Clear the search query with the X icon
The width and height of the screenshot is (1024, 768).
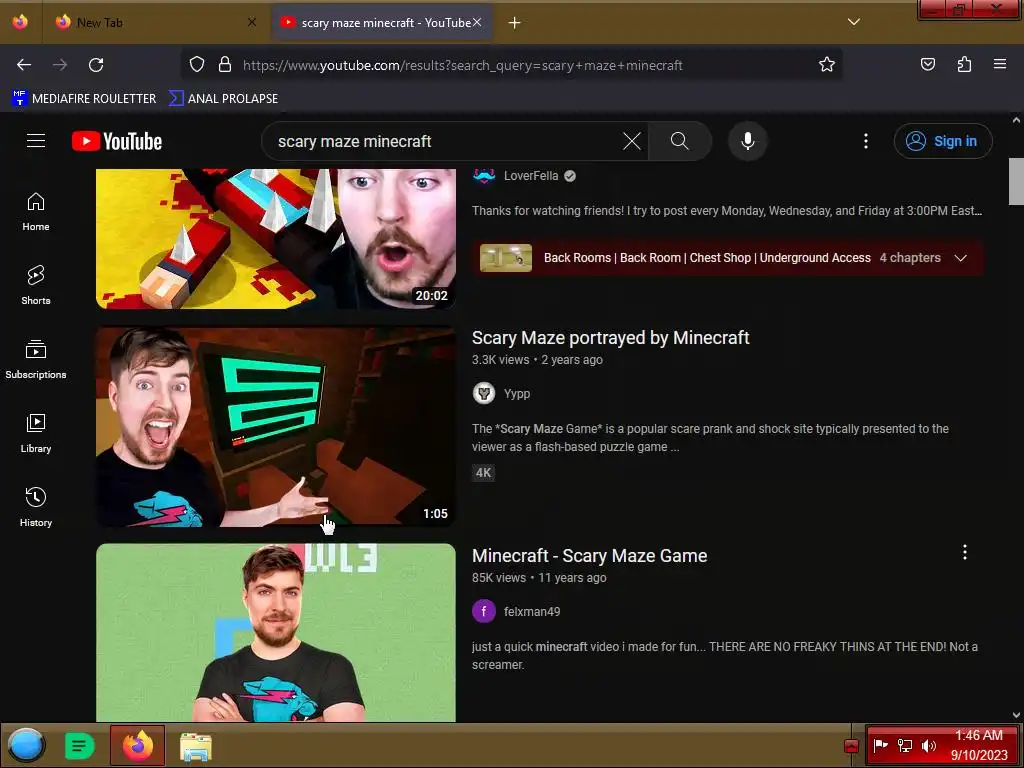632,141
